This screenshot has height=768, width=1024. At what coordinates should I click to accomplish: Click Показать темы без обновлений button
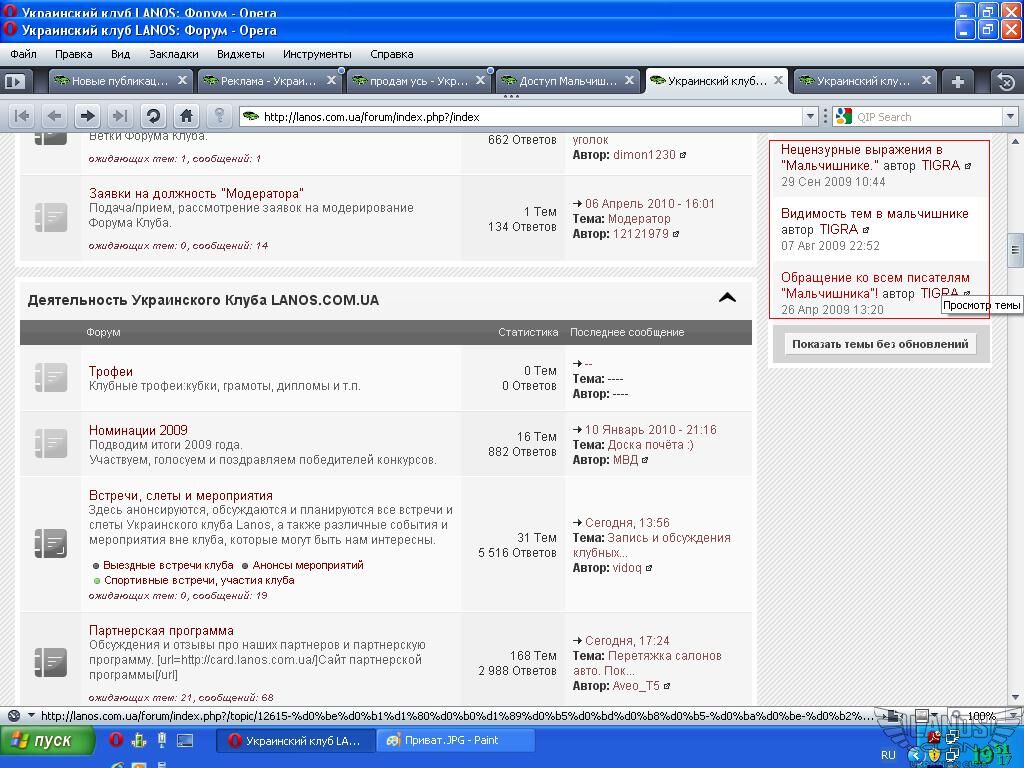[880, 344]
